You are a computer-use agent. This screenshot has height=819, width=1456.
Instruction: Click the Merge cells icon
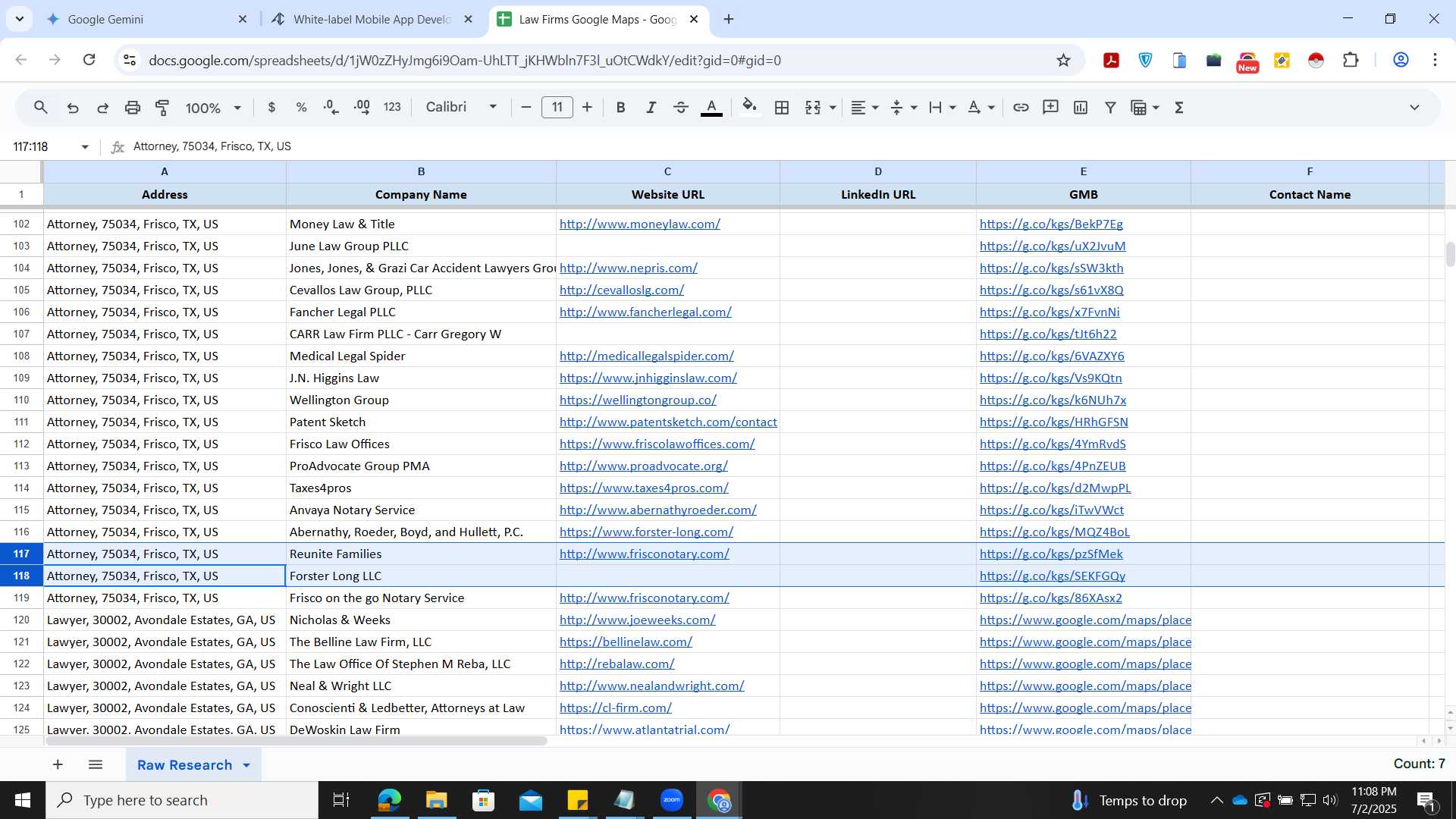click(x=813, y=108)
